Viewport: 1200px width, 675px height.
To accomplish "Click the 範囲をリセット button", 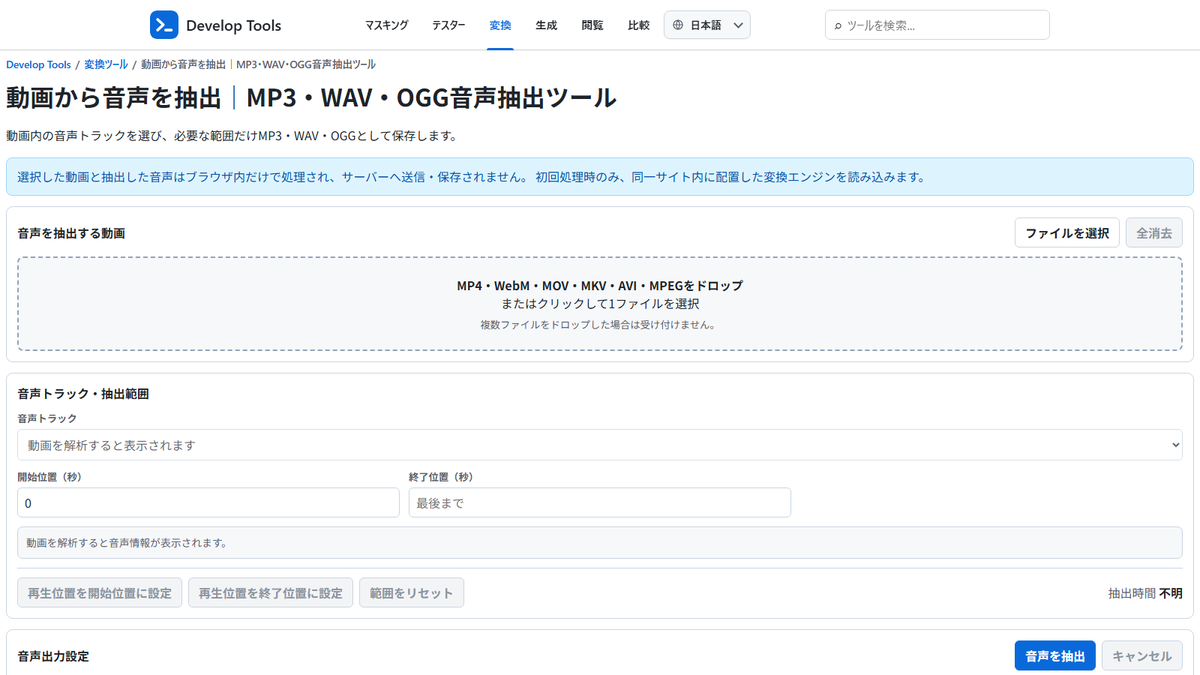I will tap(411, 592).
